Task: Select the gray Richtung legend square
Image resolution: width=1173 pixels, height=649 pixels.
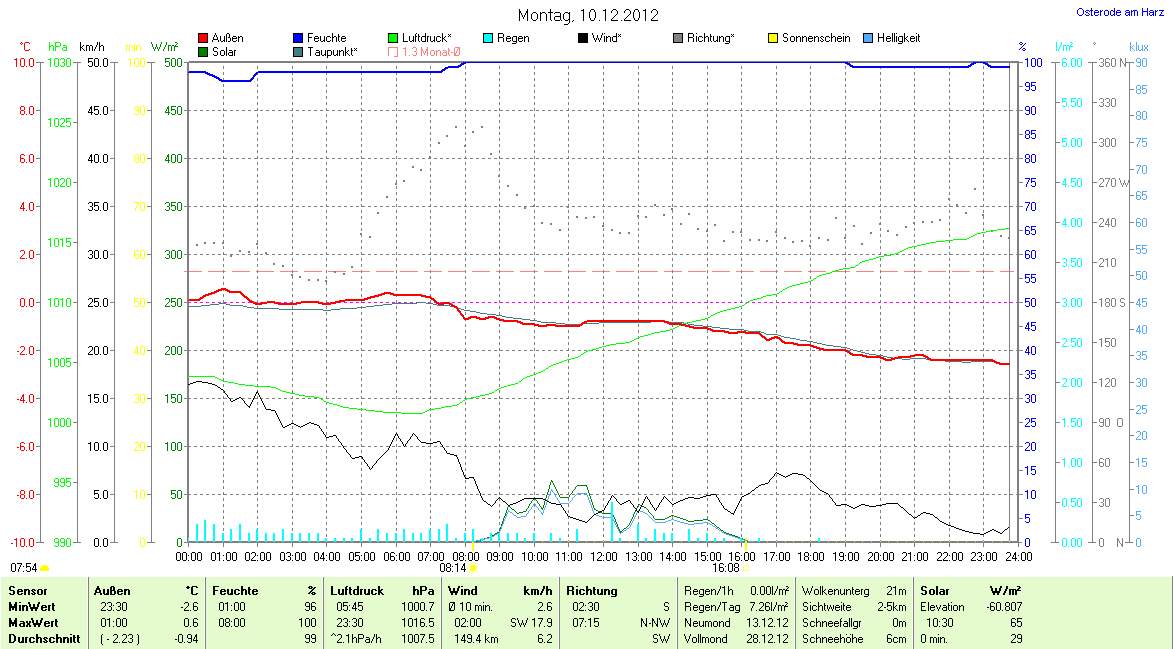Action: pyautogui.click(x=678, y=38)
